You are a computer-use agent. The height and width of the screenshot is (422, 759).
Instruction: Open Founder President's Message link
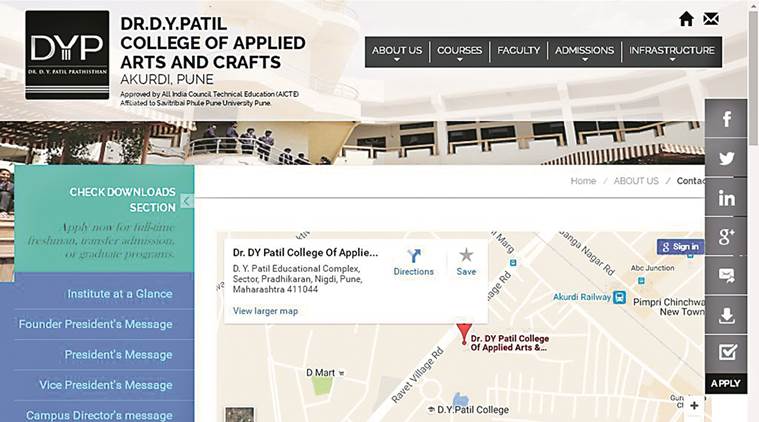tap(96, 324)
